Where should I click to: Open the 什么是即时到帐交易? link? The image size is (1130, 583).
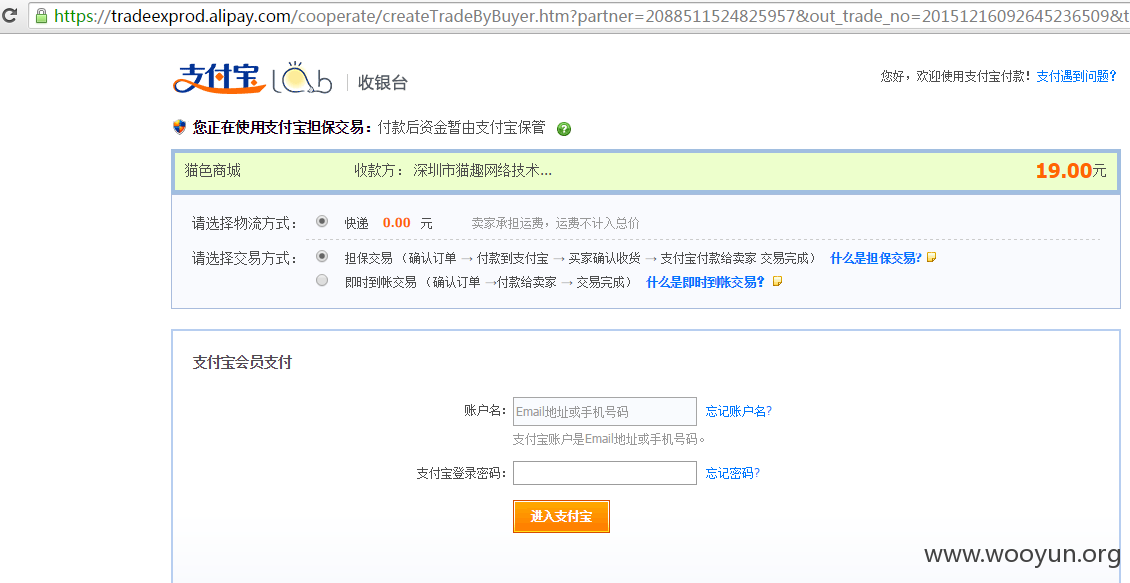[706, 282]
